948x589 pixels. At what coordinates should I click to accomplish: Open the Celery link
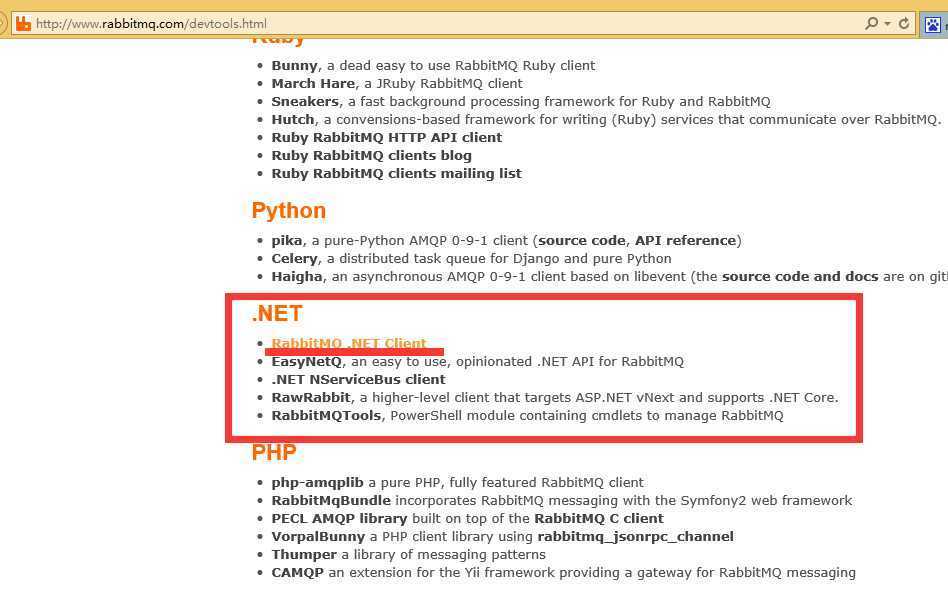294,259
